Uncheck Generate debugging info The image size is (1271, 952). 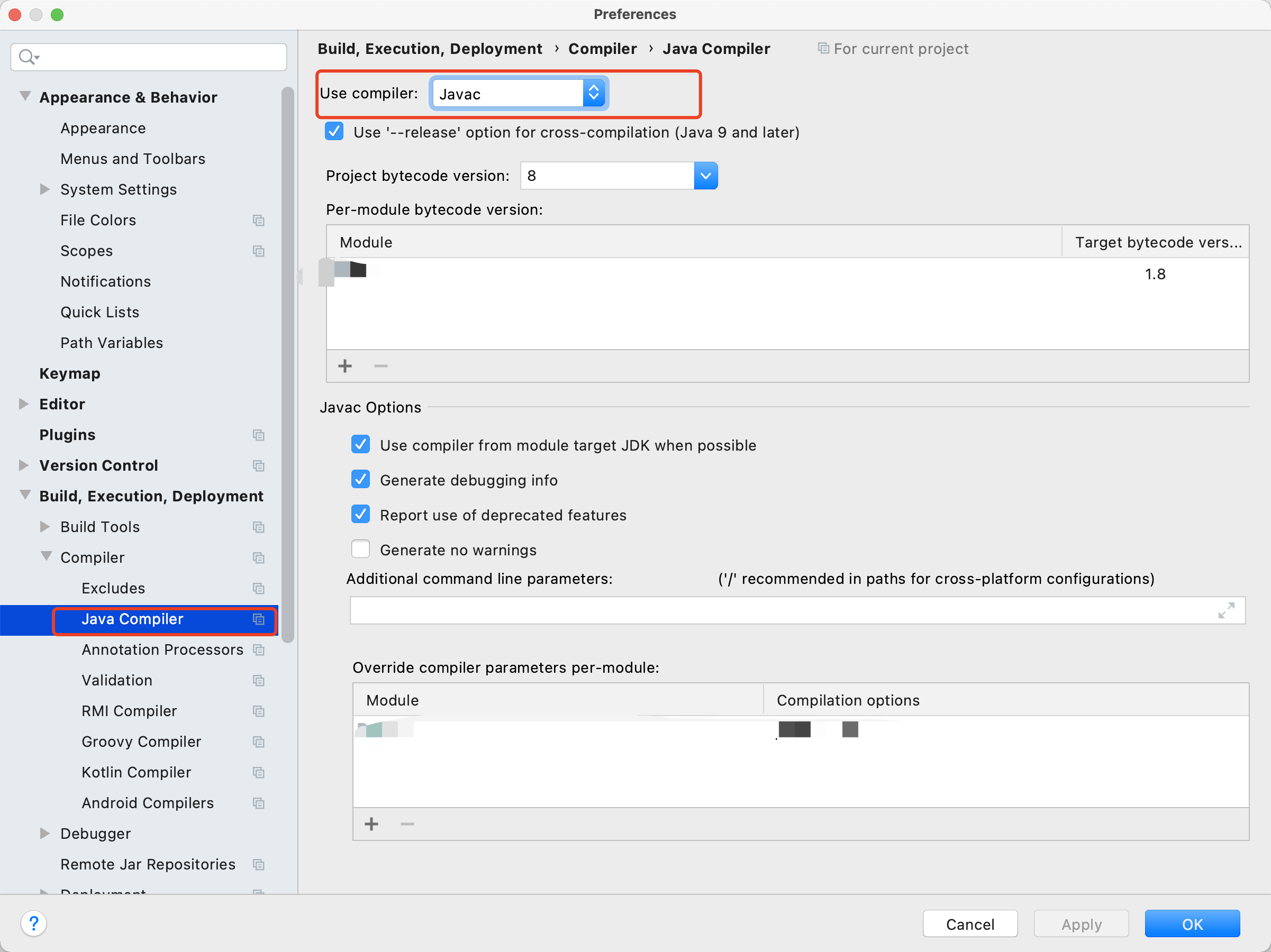(x=361, y=480)
